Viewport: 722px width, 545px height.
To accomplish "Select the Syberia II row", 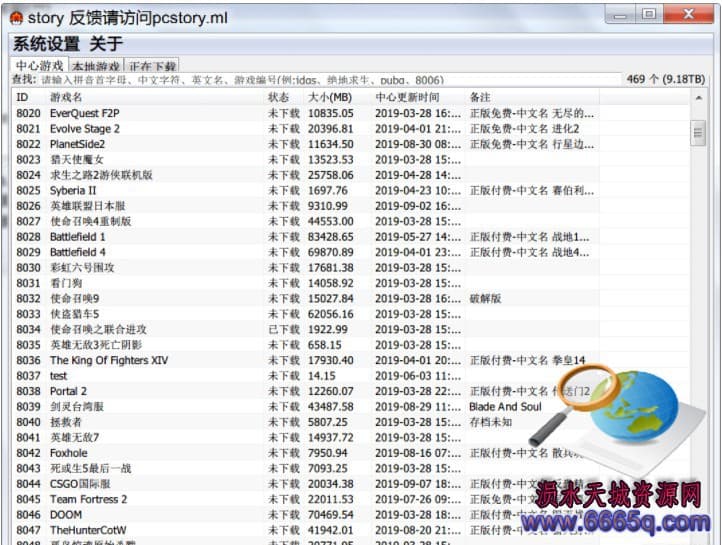I will [x=352, y=191].
